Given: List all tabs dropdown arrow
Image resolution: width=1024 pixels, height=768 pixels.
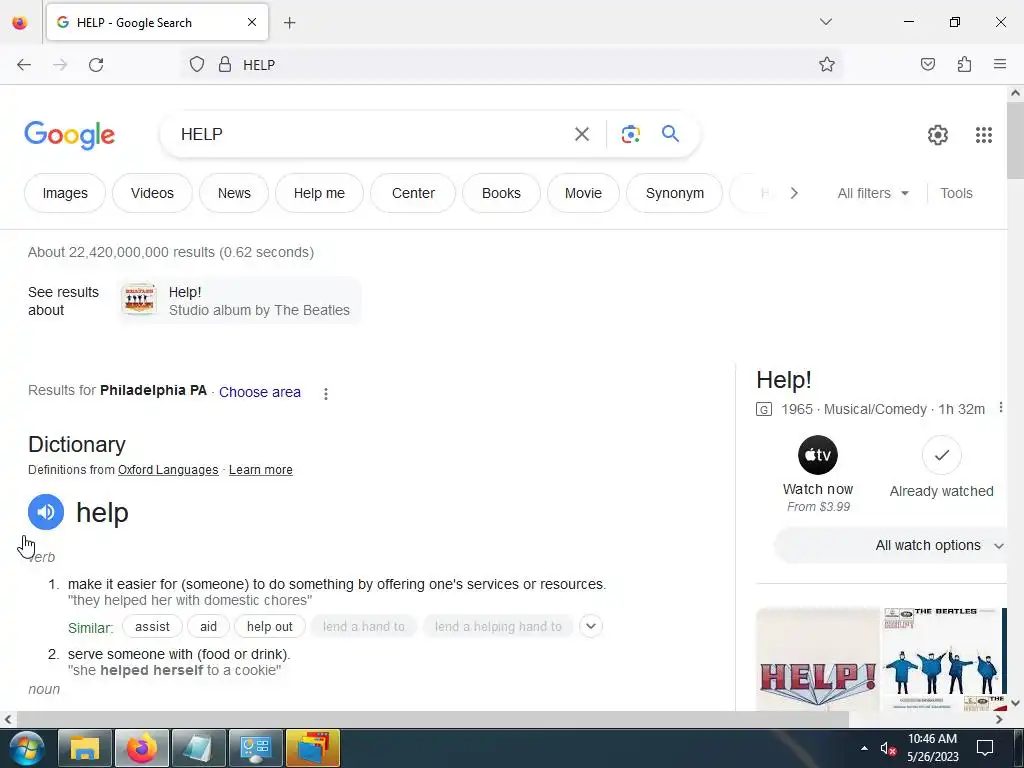Looking at the screenshot, I should (825, 22).
